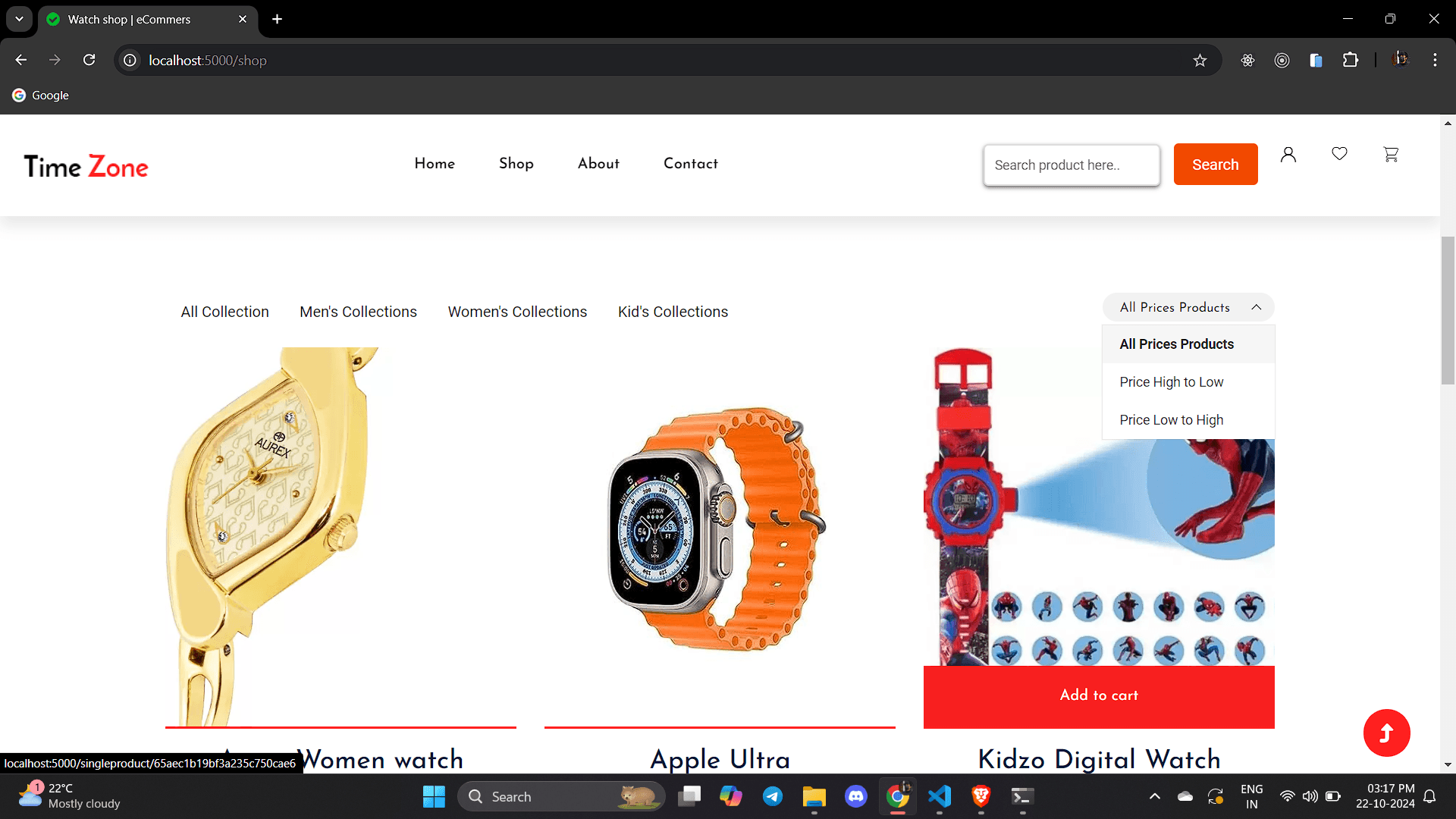This screenshot has height=819, width=1456.
Task: Open the gold Women watch image
Action: click(340, 537)
